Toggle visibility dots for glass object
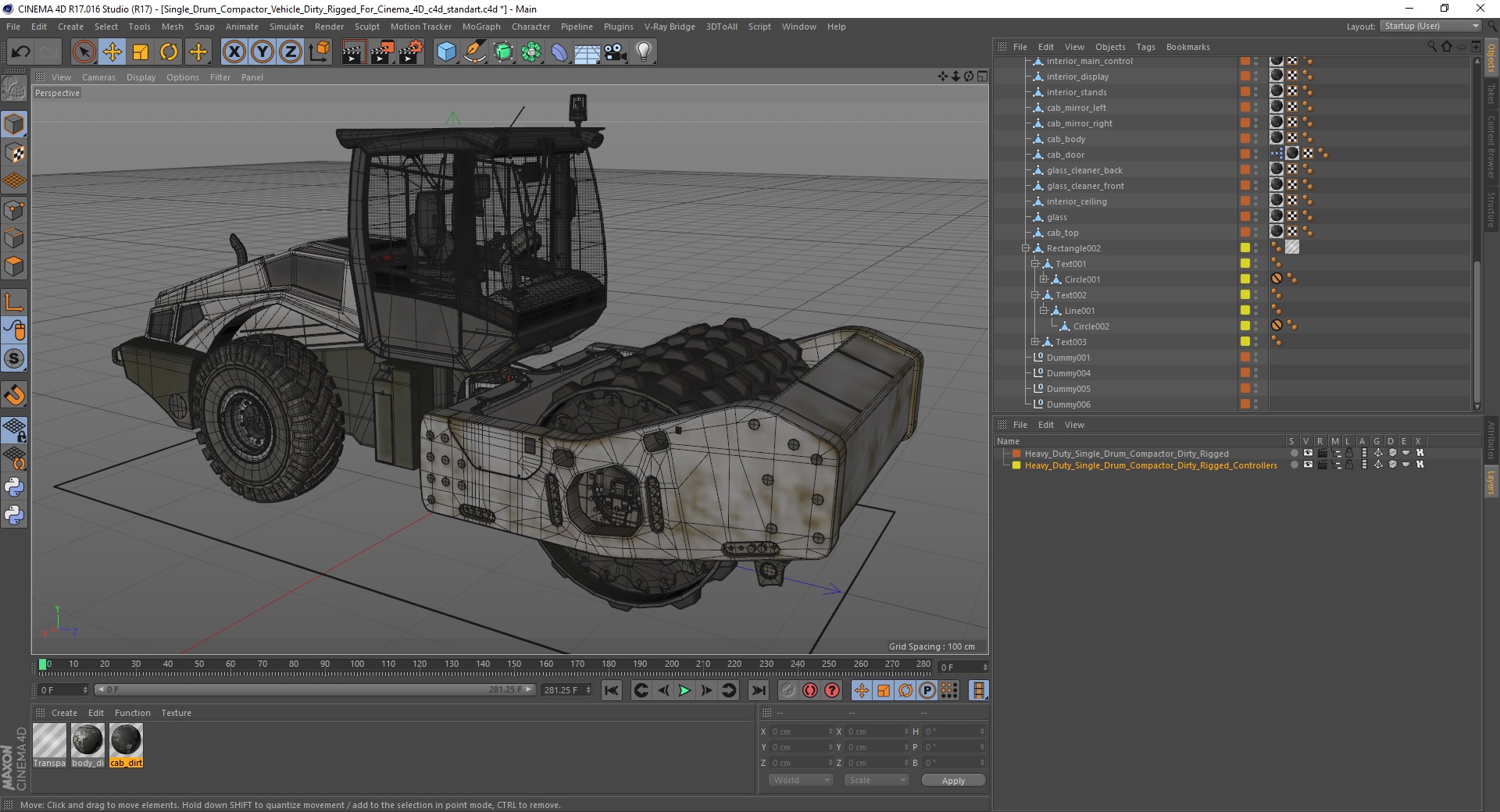The width and height of the screenshot is (1500, 812). [1256, 217]
